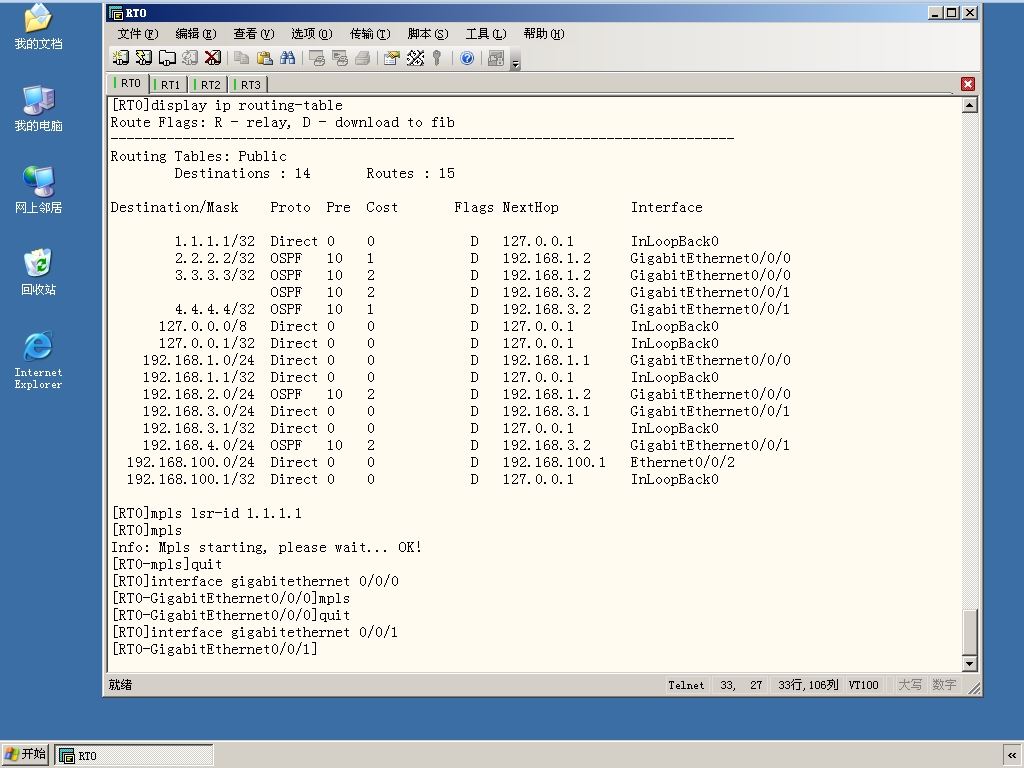
Task: Click the terminal scrollbar down arrow
Action: point(970,664)
